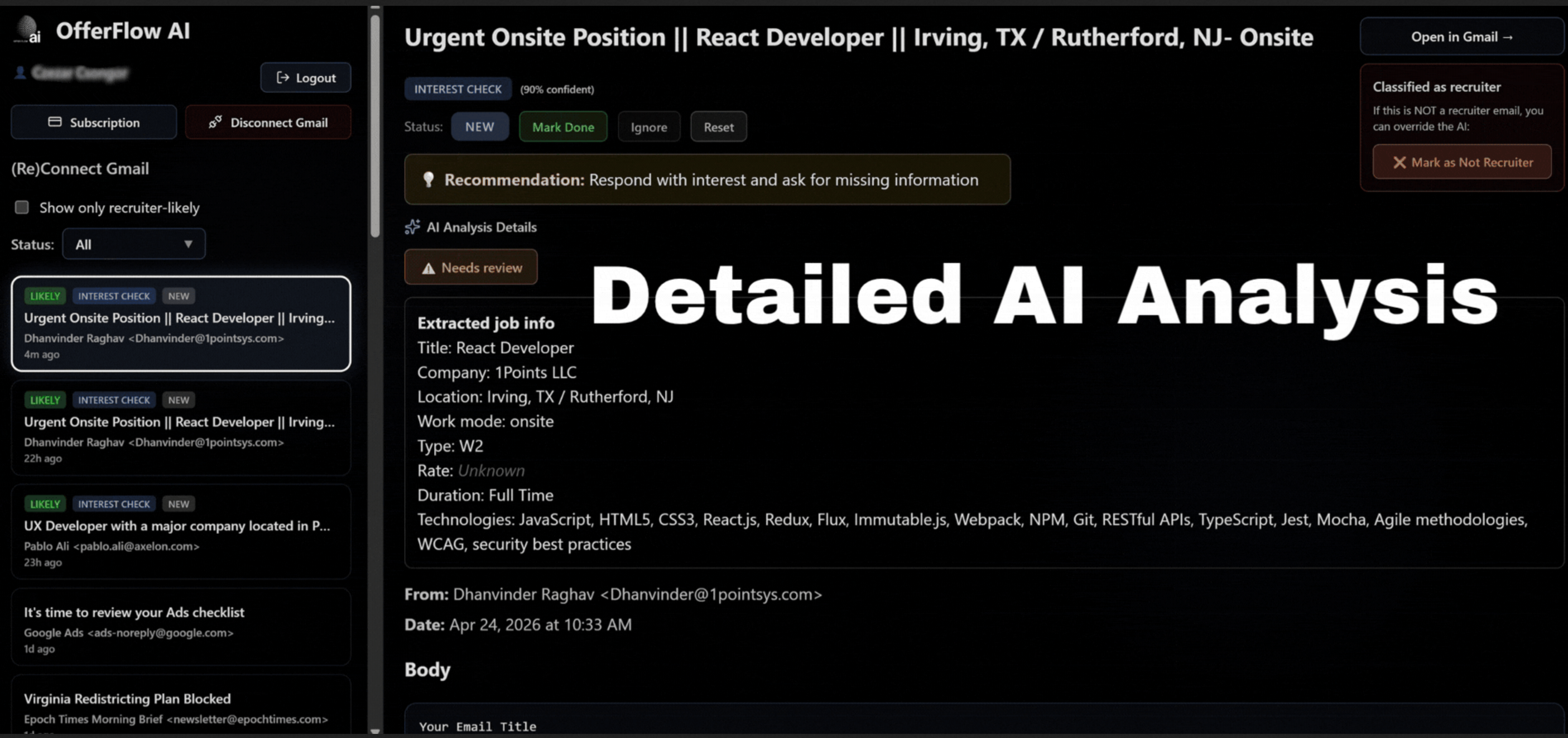The width and height of the screenshot is (1568, 738).
Task: Open the UX Developer email from Pablo Ali
Action: [181, 532]
